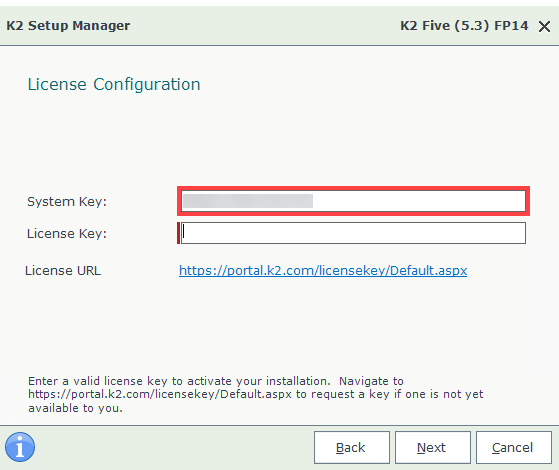
Task: Go back with the Back button
Action: (352, 448)
